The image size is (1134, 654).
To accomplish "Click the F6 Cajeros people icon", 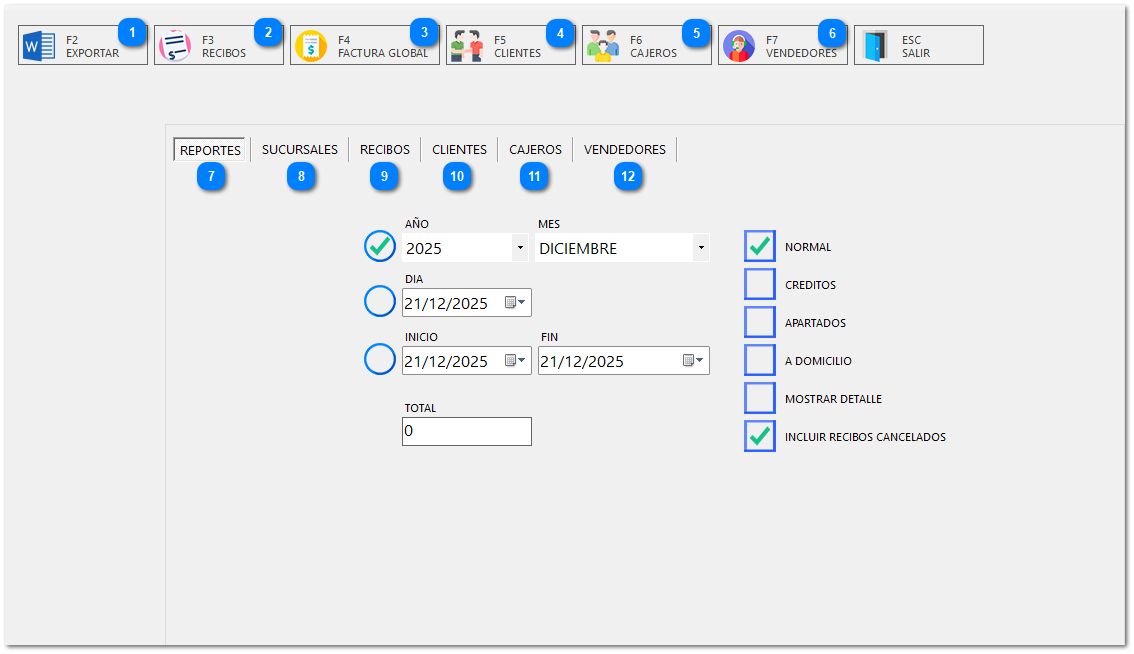I will [x=602, y=46].
